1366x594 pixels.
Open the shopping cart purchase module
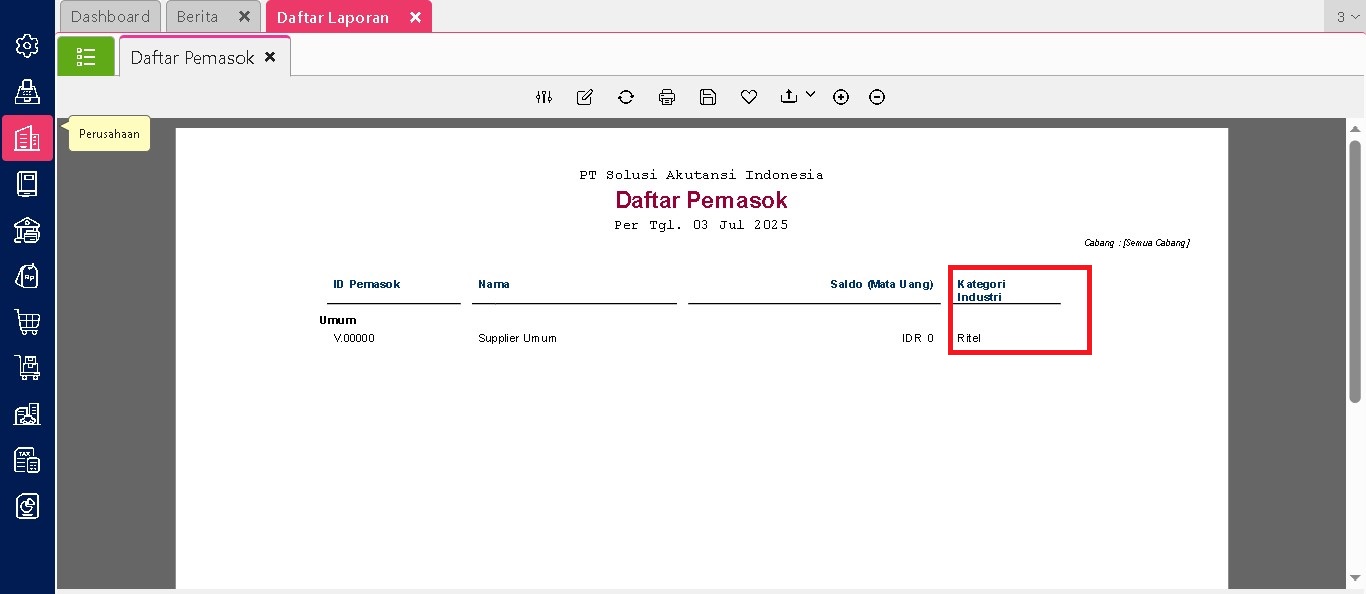click(x=27, y=322)
